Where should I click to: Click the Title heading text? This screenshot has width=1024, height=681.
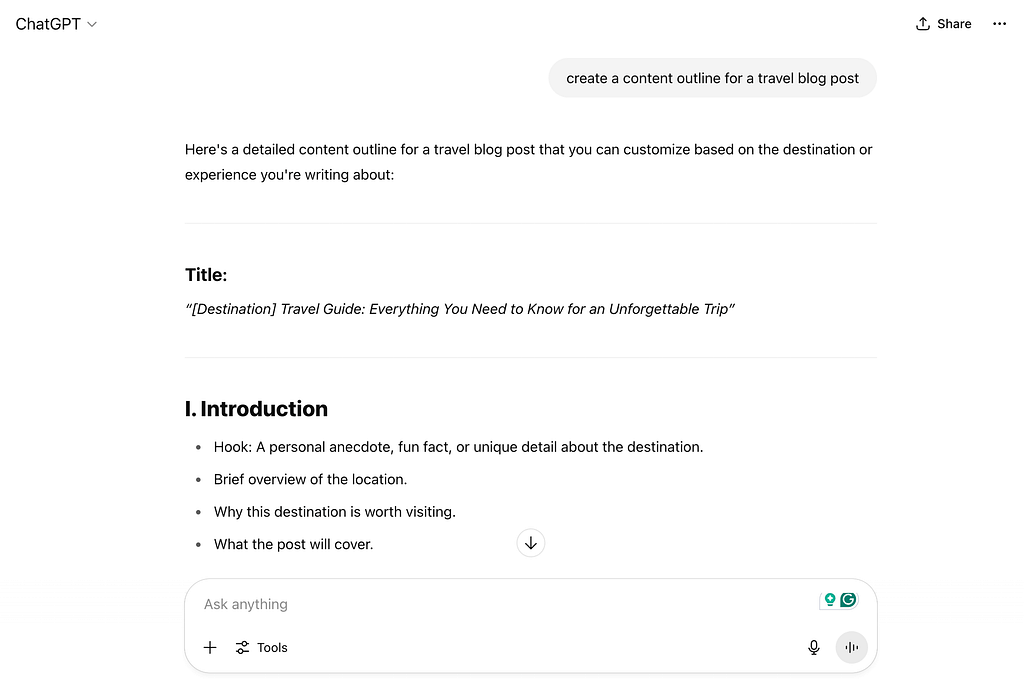point(206,275)
